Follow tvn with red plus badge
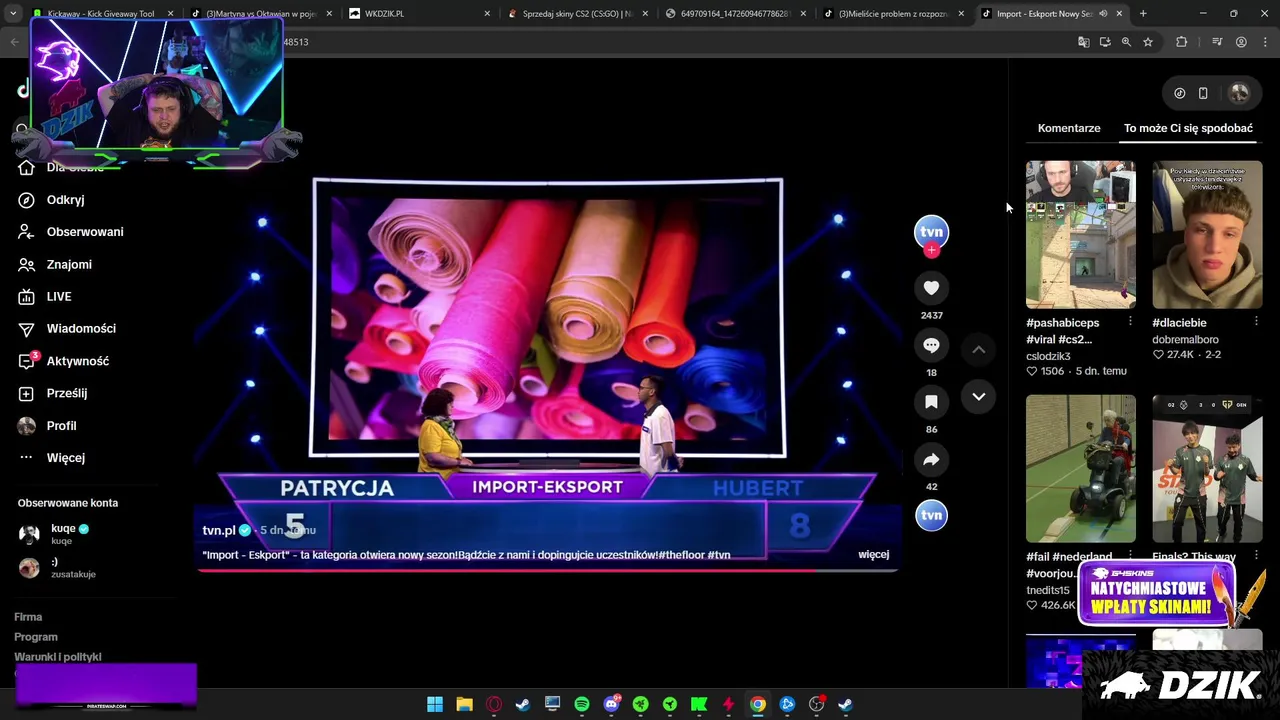This screenshot has width=1280, height=720. click(x=931, y=251)
